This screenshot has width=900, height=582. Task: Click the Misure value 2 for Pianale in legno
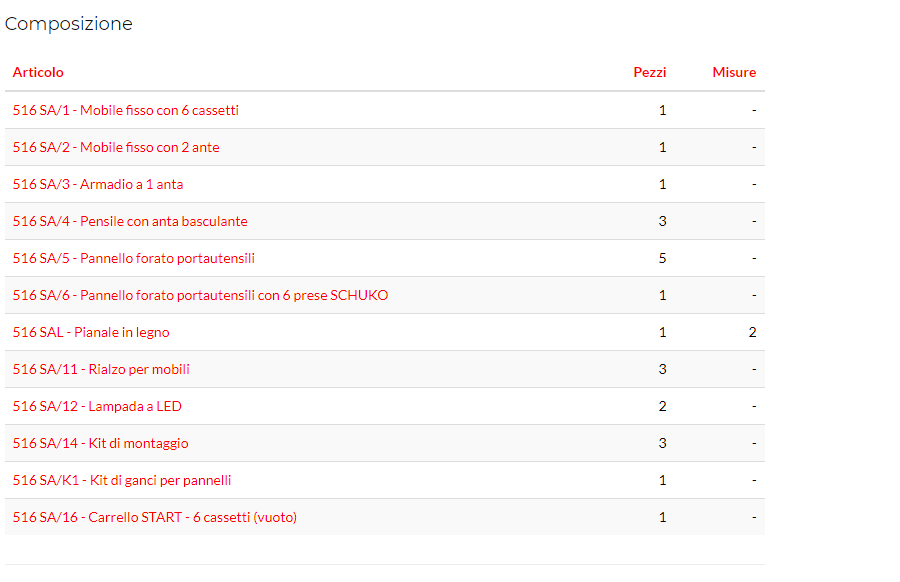tap(752, 332)
